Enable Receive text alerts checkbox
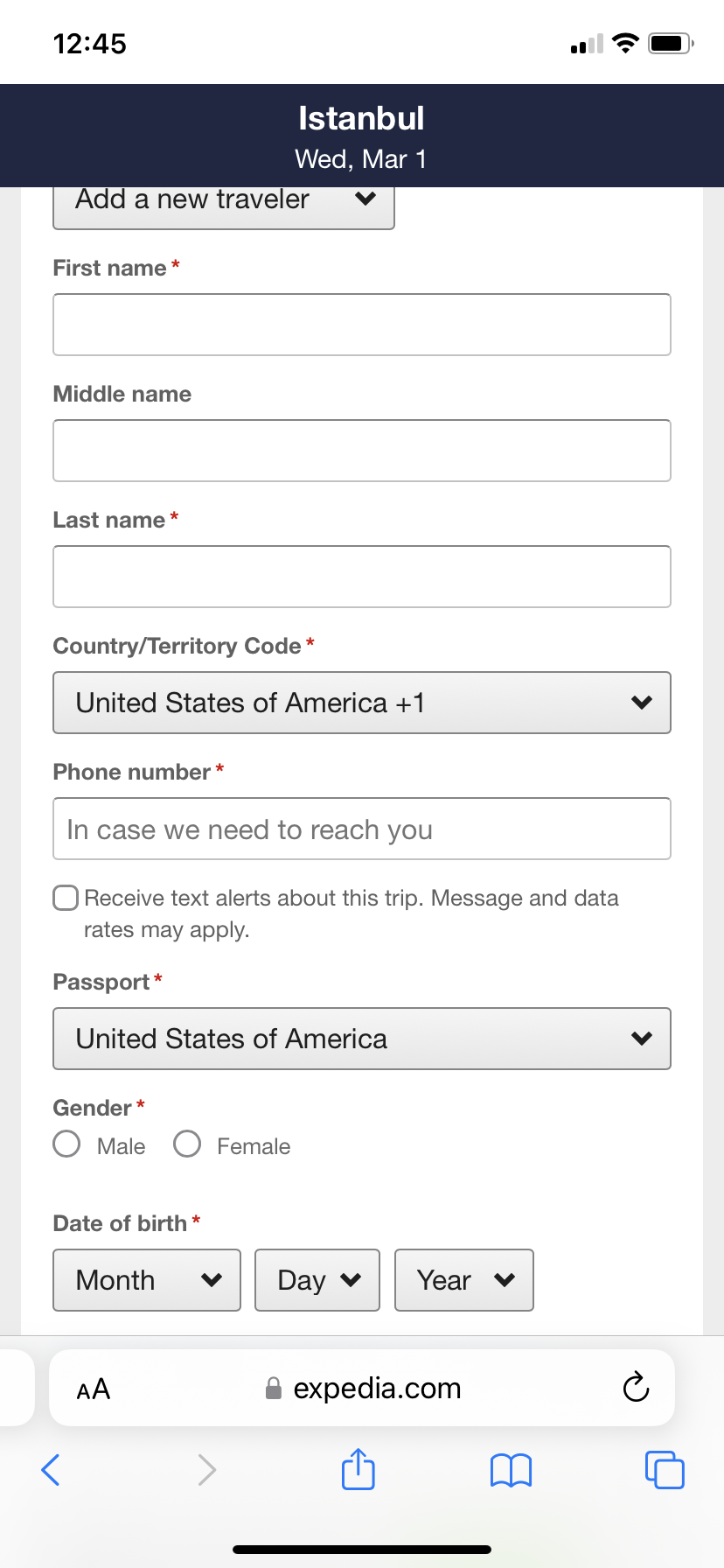Image resolution: width=724 pixels, height=1568 pixels. click(x=66, y=898)
